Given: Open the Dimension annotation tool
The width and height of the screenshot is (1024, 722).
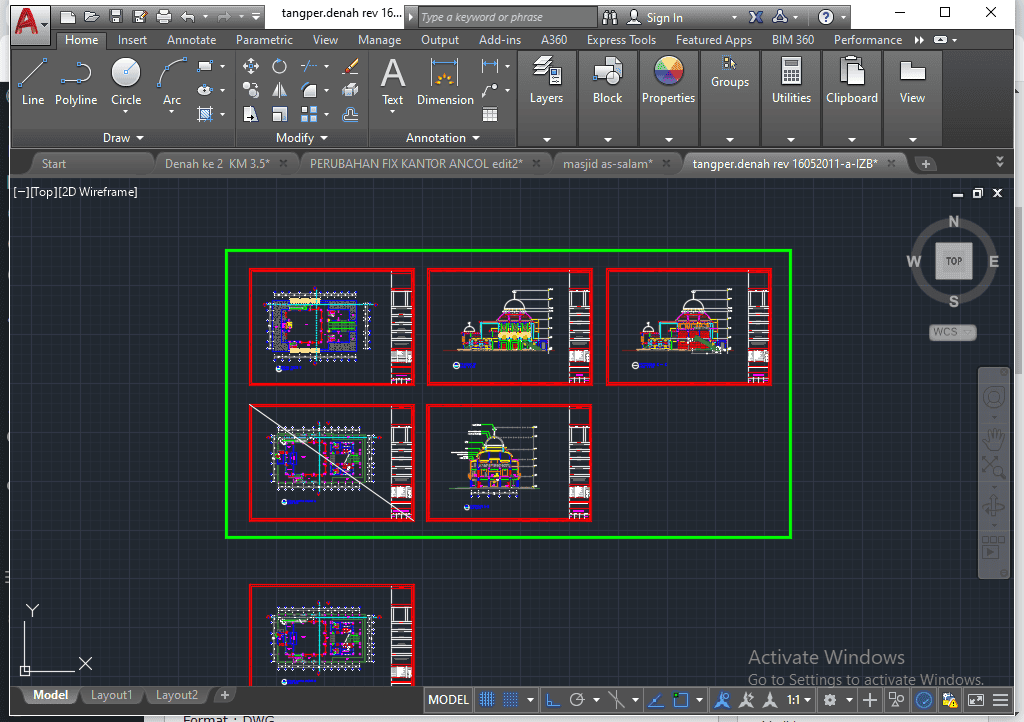Looking at the screenshot, I should tap(445, 81).
